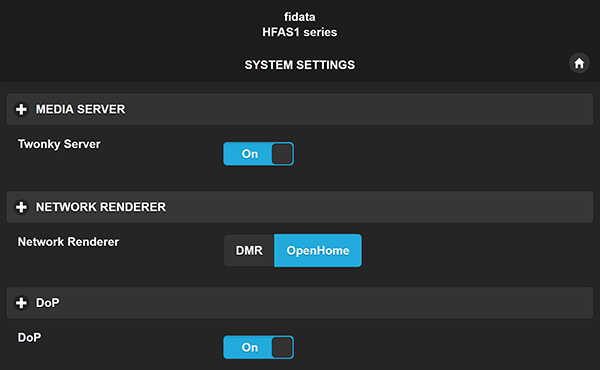Click the fidata HFAS1 series heading

pos(300,24)
